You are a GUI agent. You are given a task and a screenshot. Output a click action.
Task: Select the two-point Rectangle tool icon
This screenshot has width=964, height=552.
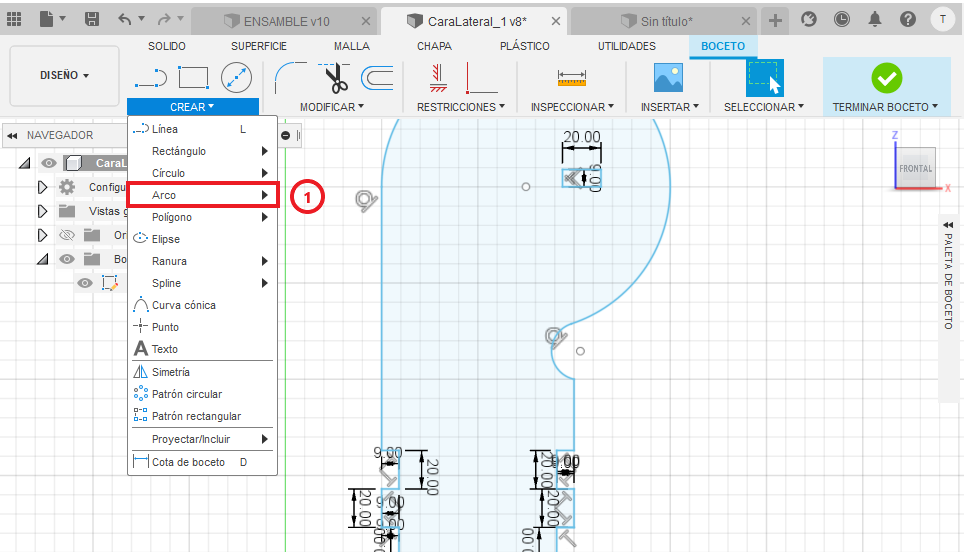tap(193, 78)
